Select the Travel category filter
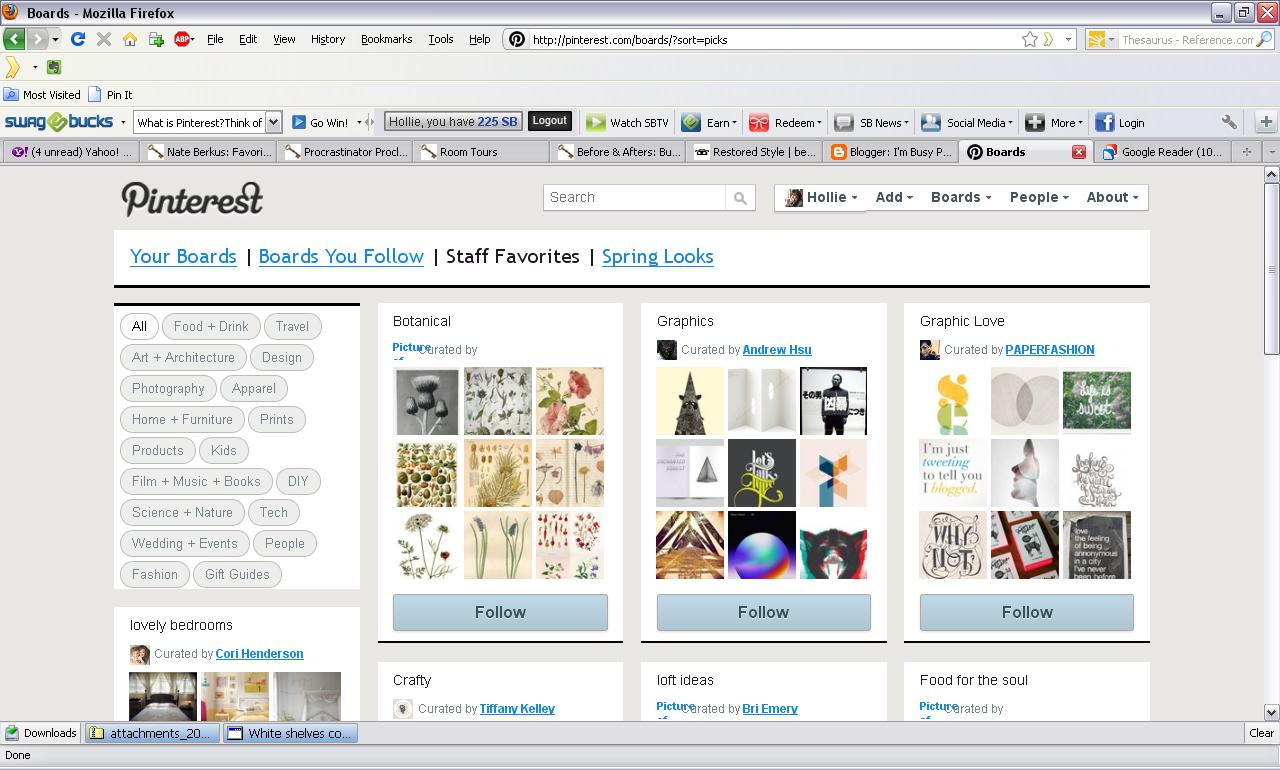1280x770 pixels. pyautogui.click(x=292, y=327)
